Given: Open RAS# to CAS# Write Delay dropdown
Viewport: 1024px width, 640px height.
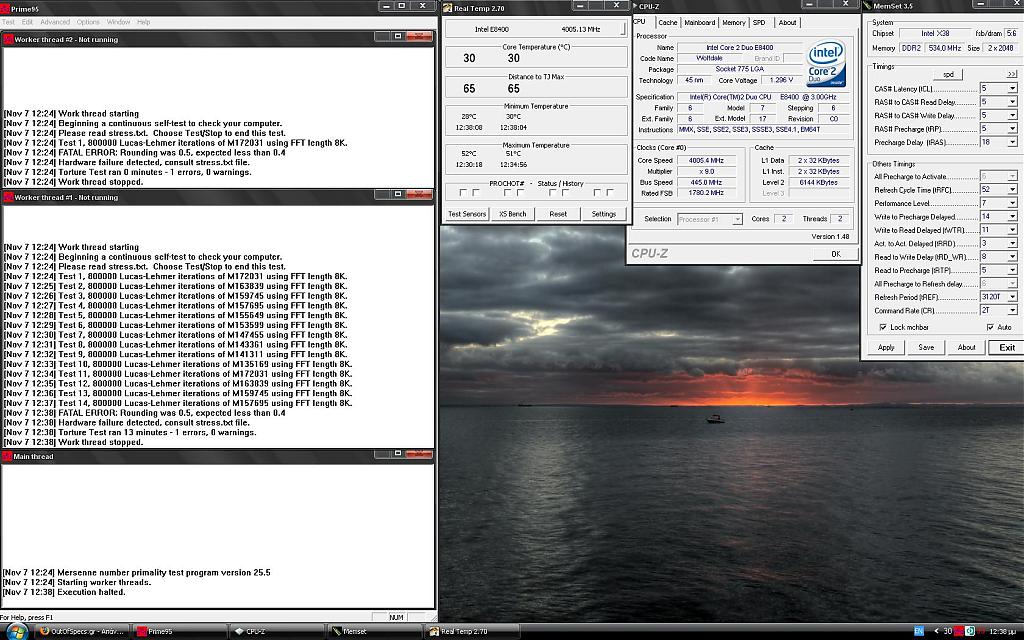Looking at the screenshot, I should 1012,116.
